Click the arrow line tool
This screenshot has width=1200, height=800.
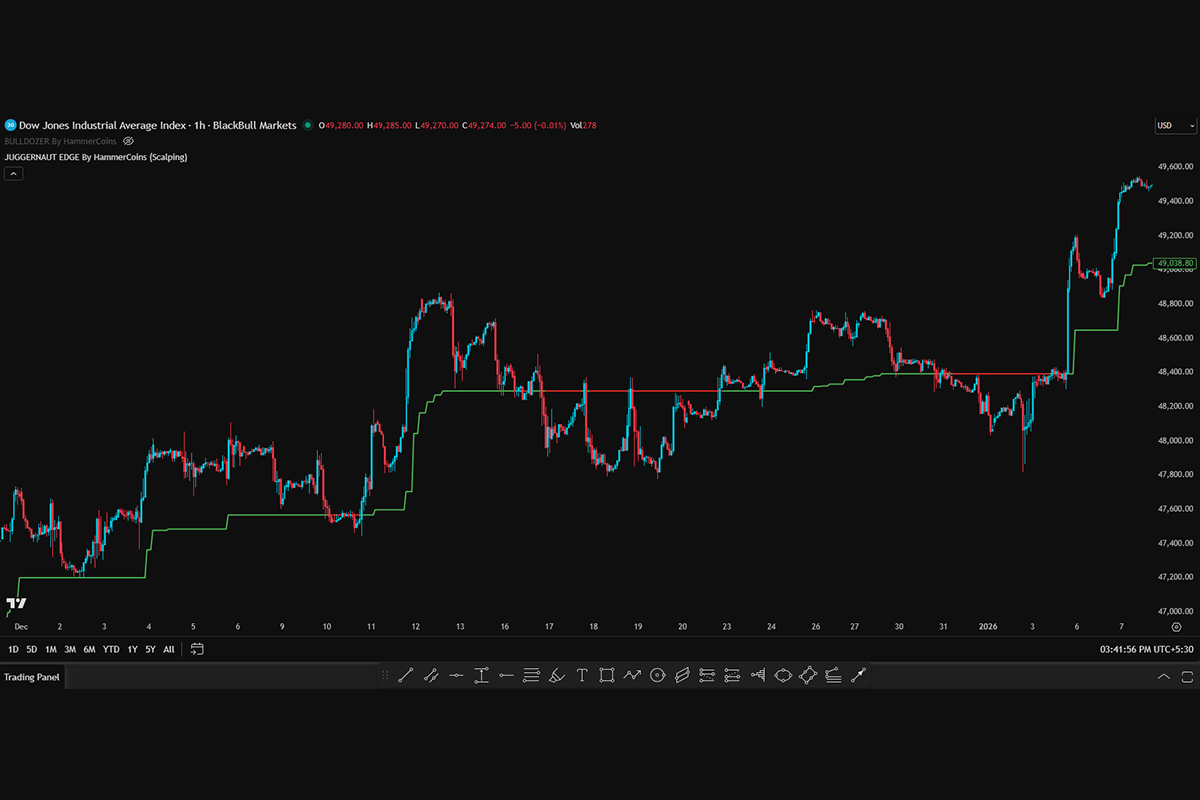click(x=857, y=676)
